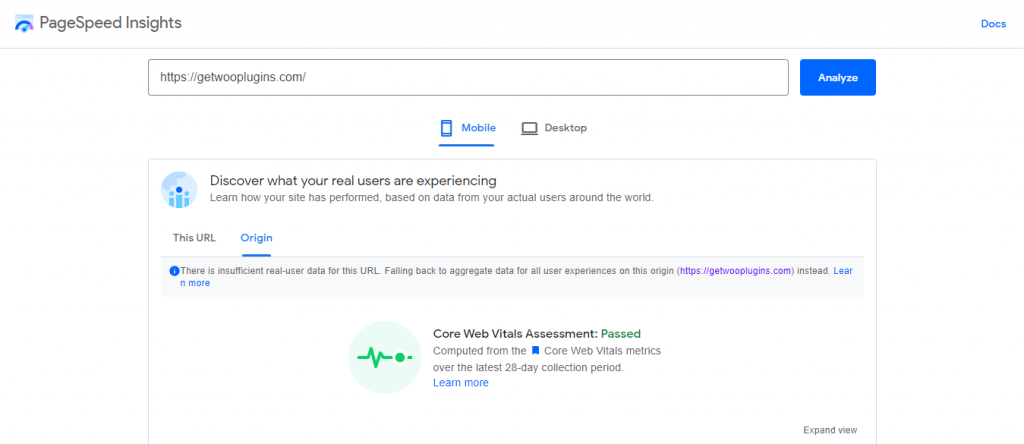Focus the URL input field
The image size is (1024, 444).
point(468,77)
